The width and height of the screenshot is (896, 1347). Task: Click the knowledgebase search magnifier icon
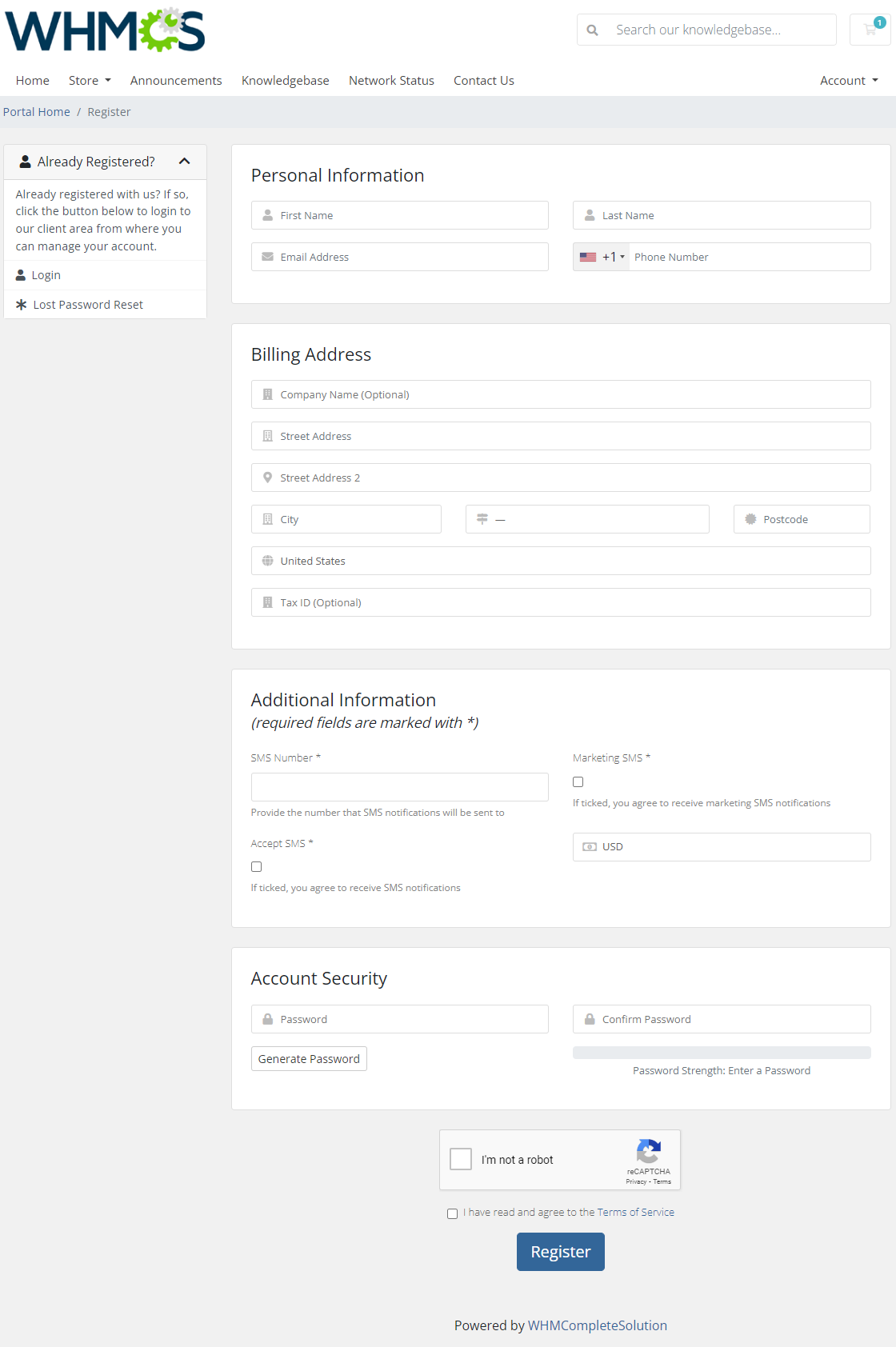pos(592,30)
